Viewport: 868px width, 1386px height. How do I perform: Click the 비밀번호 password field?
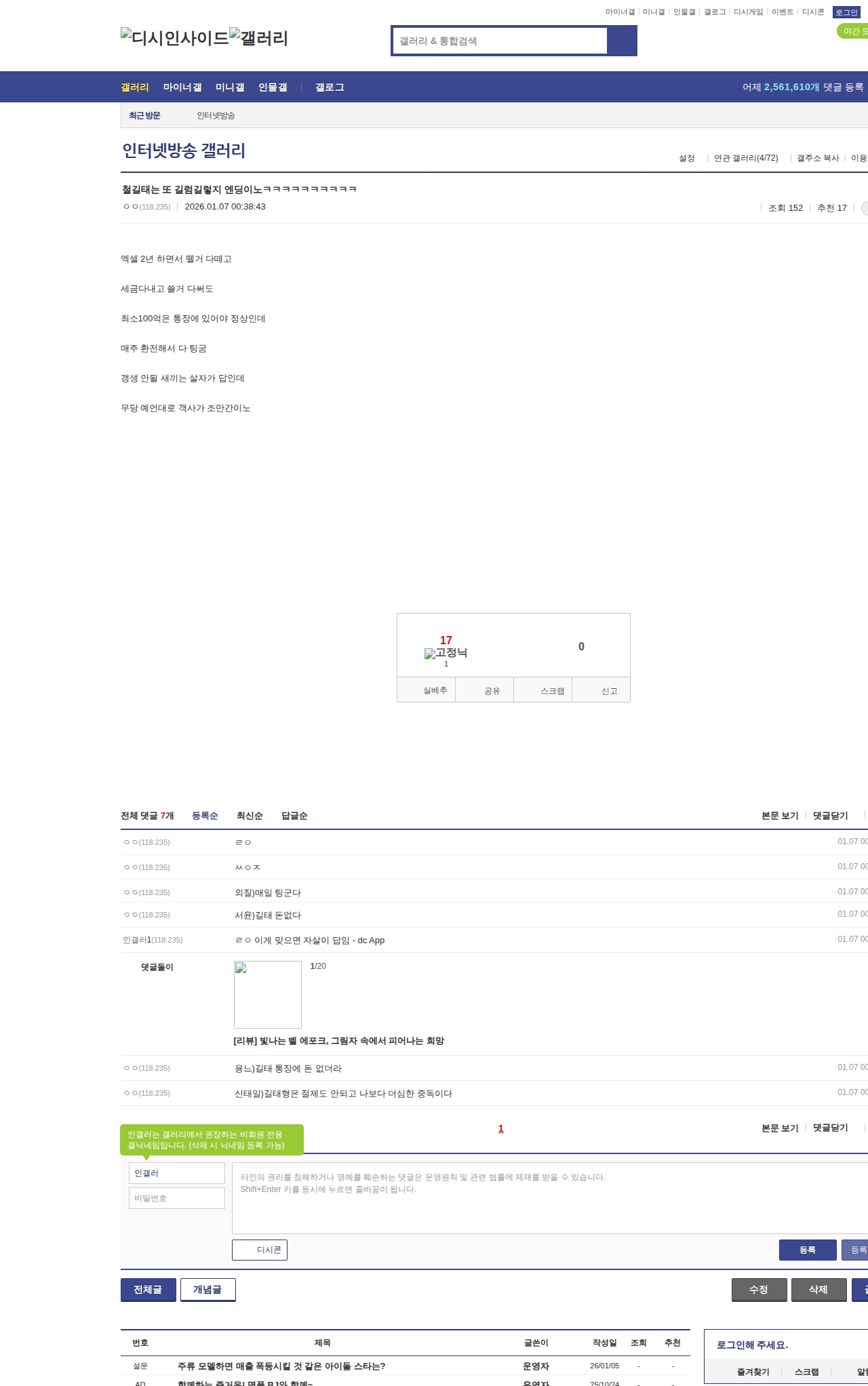pyautogui.click(x=177, y=1198)
